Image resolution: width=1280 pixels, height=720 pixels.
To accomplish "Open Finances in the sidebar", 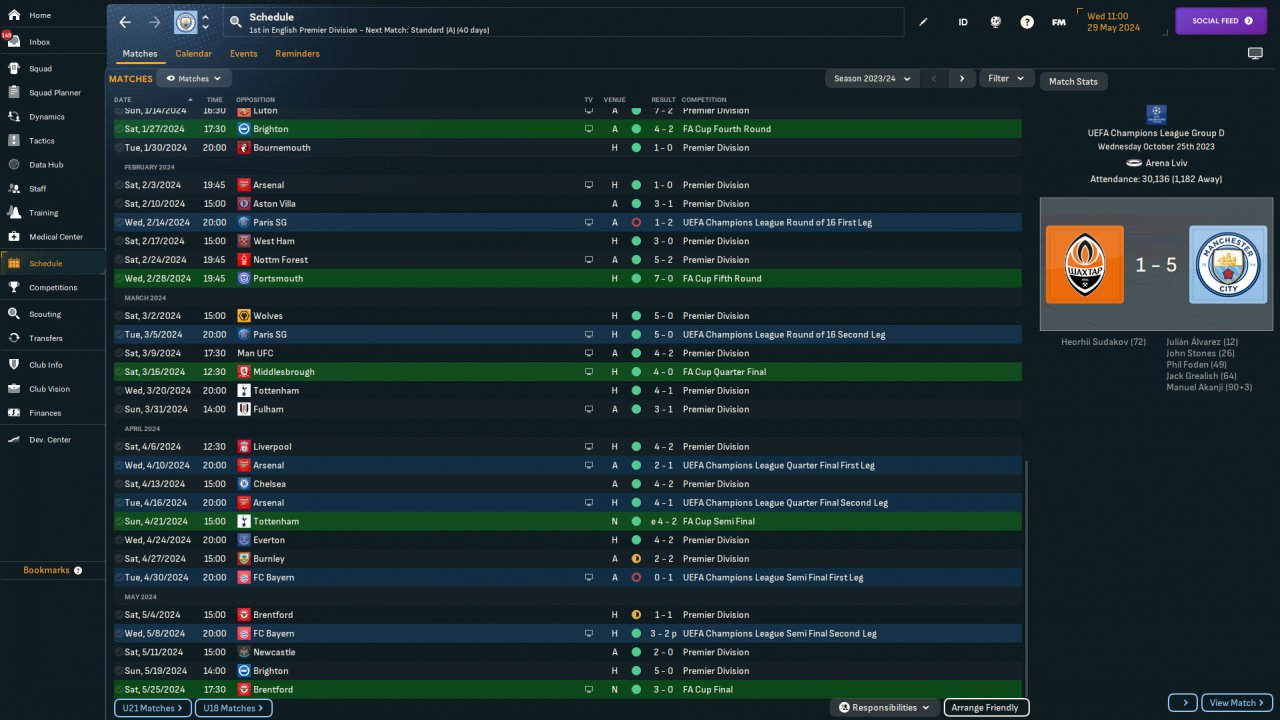I will [x=53, y=413].
